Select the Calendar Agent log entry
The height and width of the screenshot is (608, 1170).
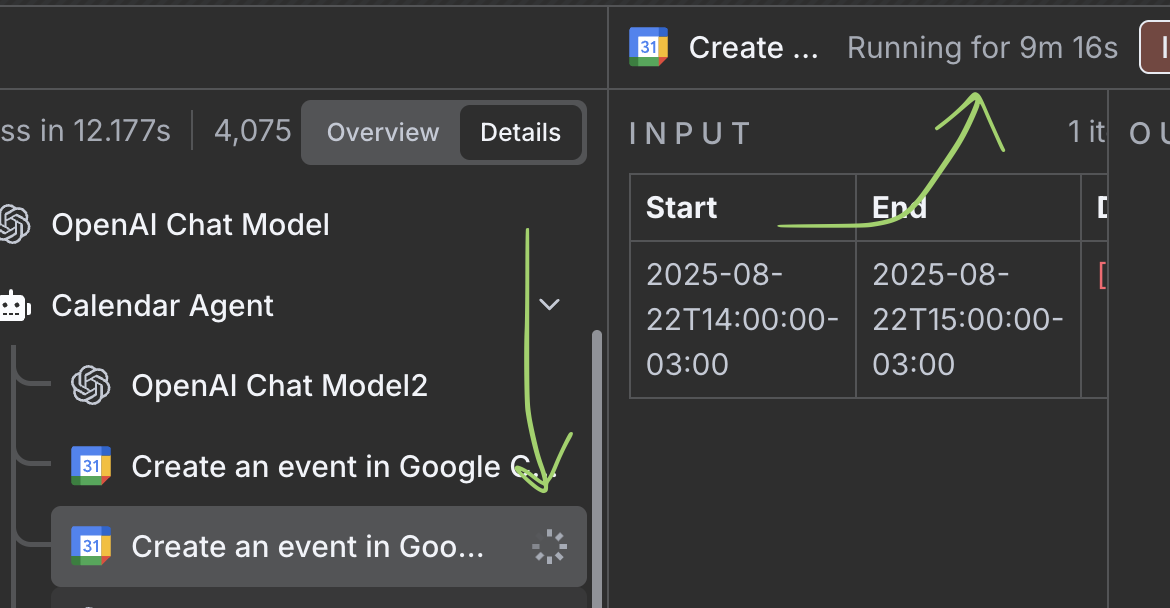(163, 306)
